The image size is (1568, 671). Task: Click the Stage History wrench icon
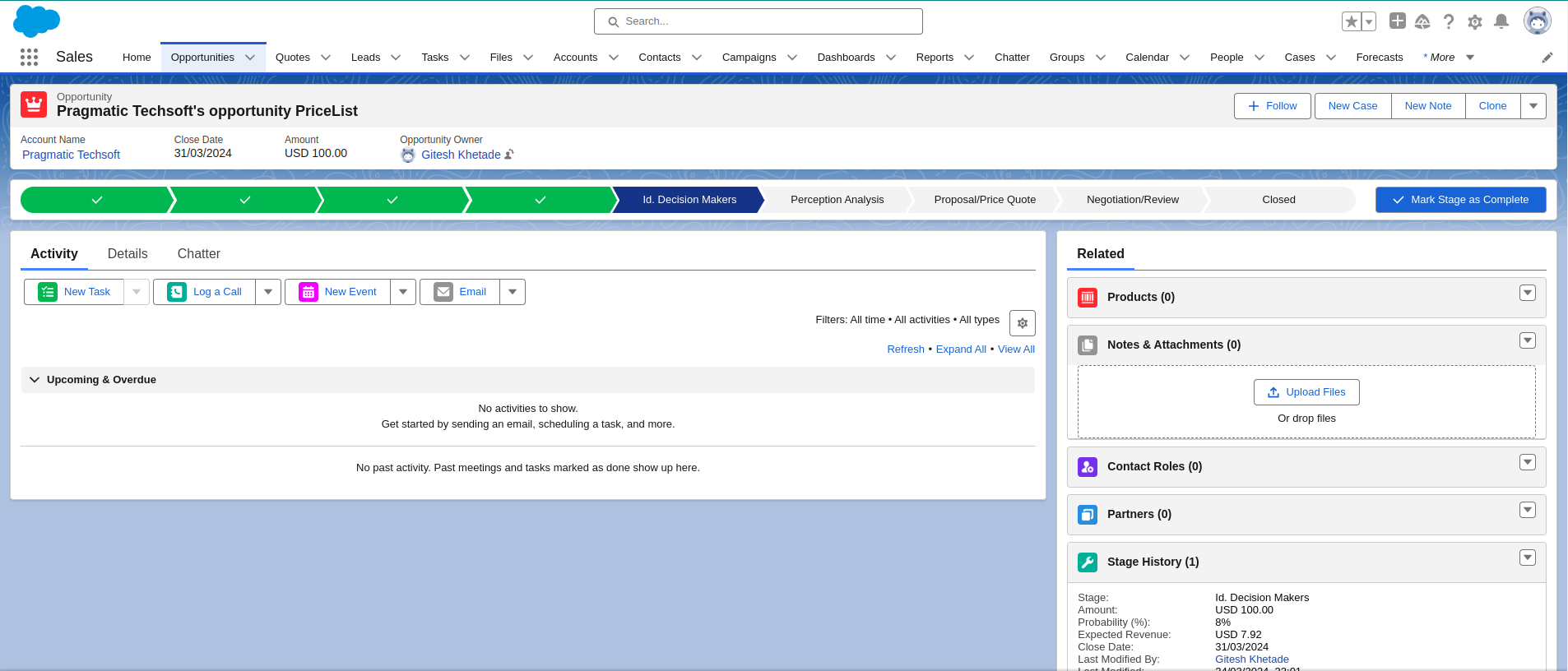[1088, 562]
